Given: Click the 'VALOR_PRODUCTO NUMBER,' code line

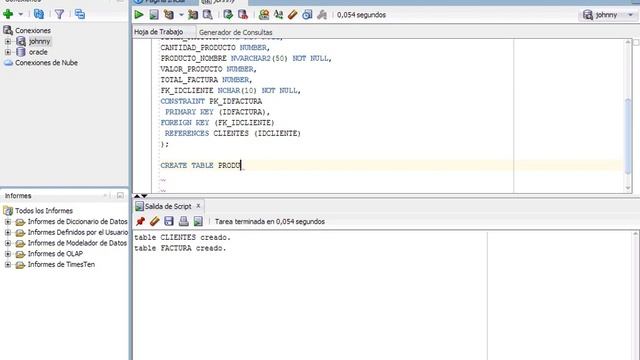Looking at the screenshot, I should pos(208,69).
